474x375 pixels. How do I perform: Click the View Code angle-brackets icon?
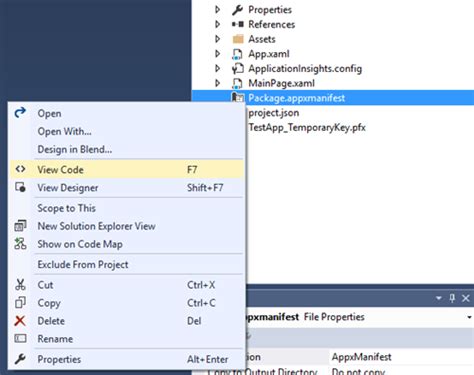click(20, 169)
